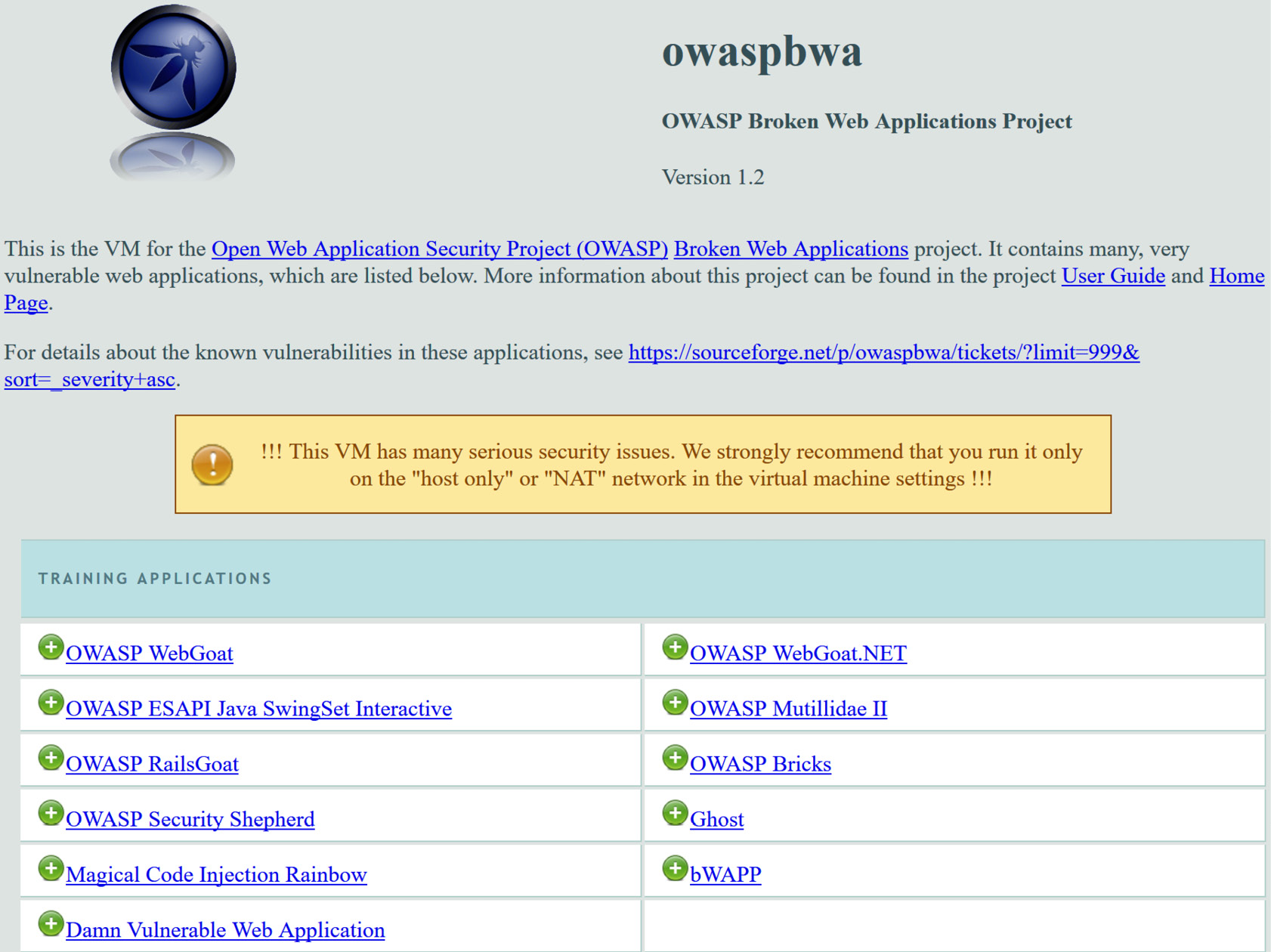Open the Magical Code Injection Rainbow link
Viewport: 1271px width, 952px height.
pos(216,875)
